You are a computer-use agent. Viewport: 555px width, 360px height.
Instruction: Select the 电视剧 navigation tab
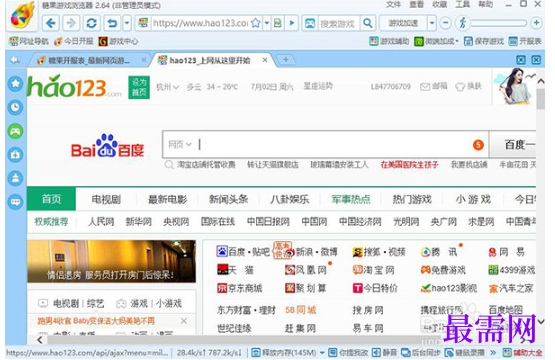tap(106, 199)
